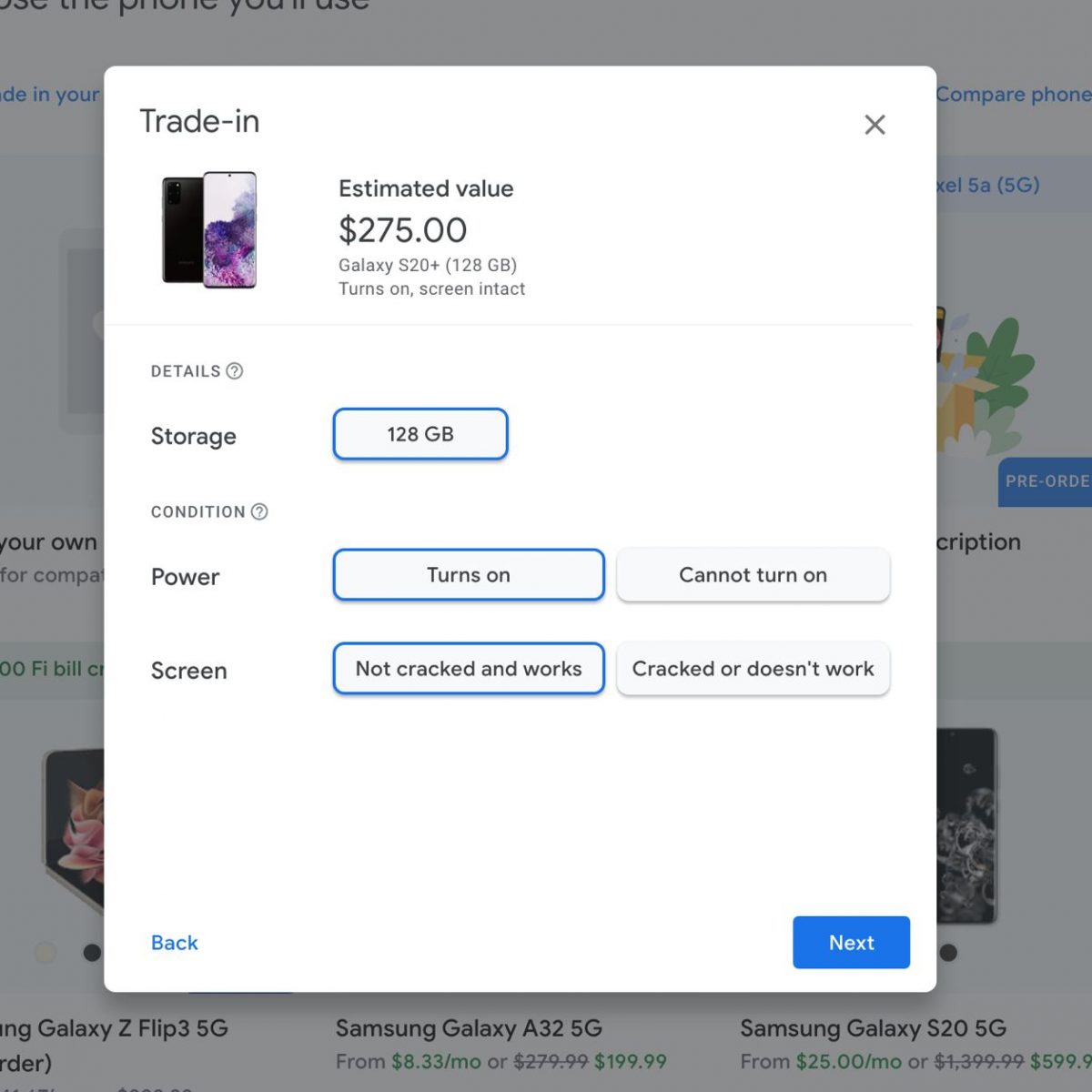Open the Details help icon
Image resolution: width=1092 pixels, height=1092 pixels.
click(x=235, y=371)
